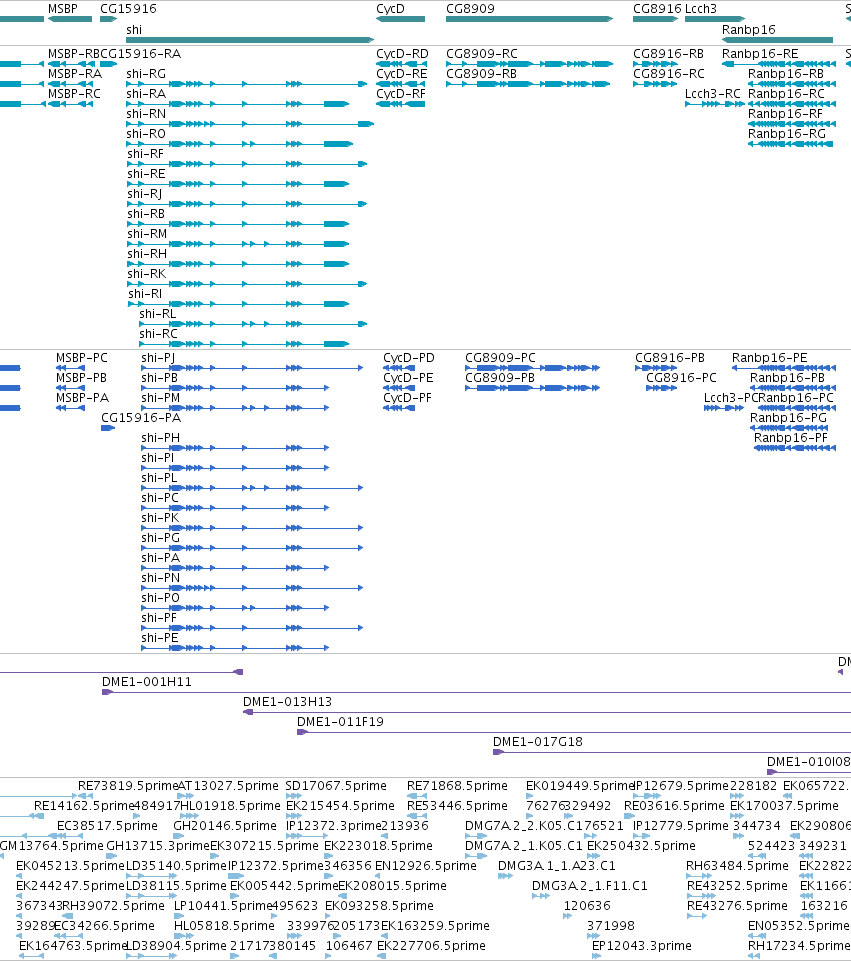This screenshot has width=851, height=961.
Task: Click EST RE73819.5prime
Action: tap(127, 786)
